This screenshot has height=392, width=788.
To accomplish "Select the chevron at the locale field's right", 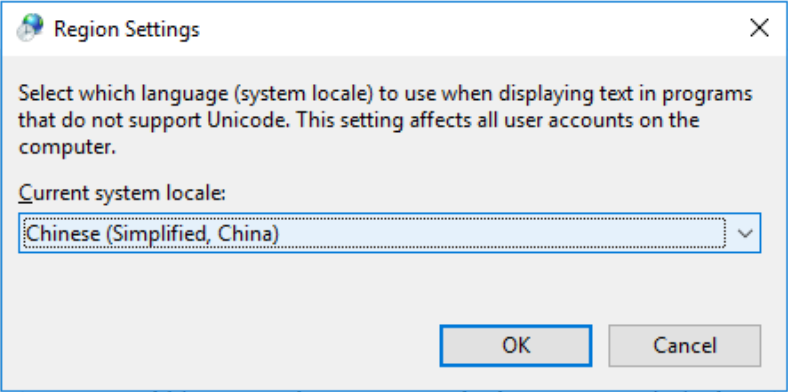I will 745,233.
